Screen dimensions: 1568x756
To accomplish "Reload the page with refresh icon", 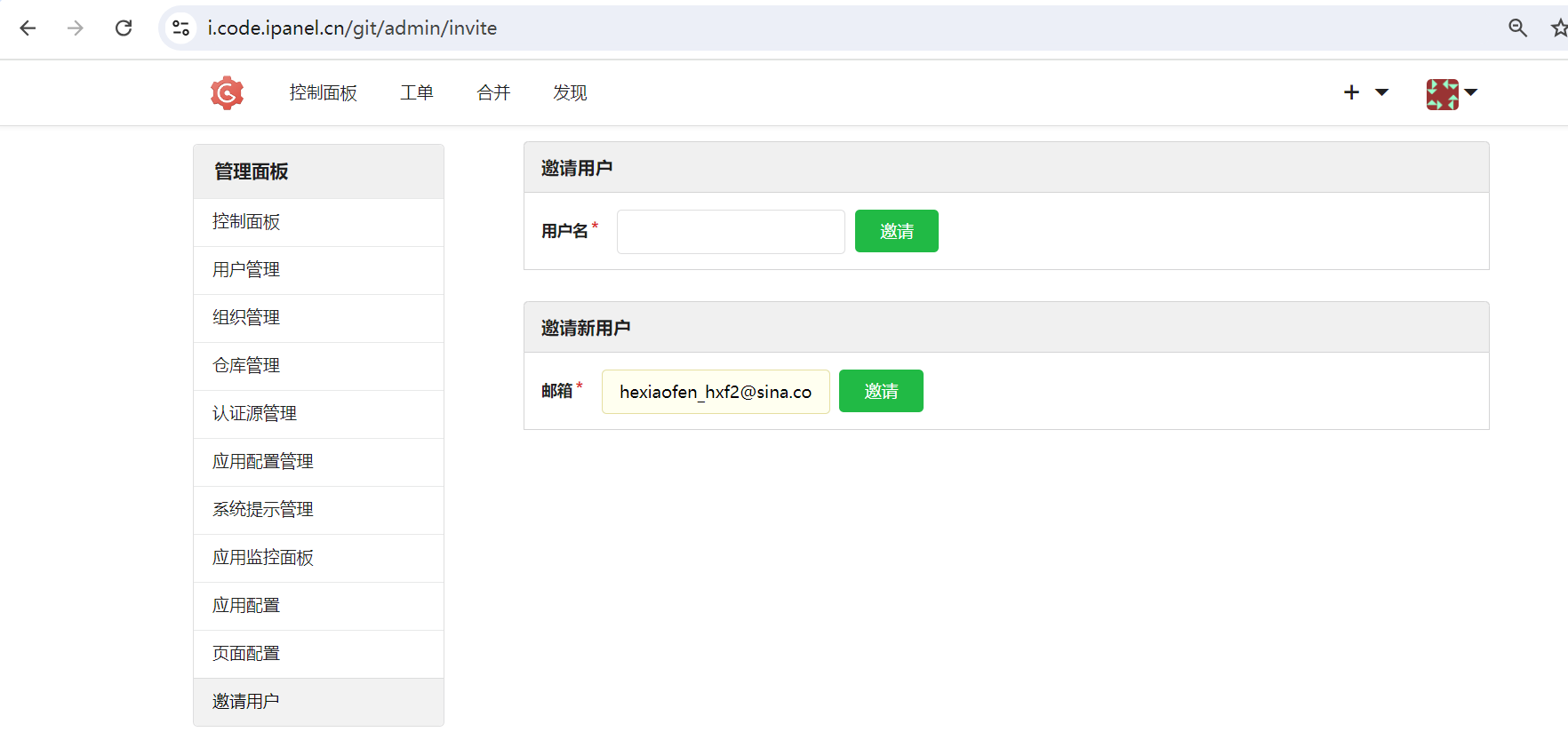I will 124,28.
